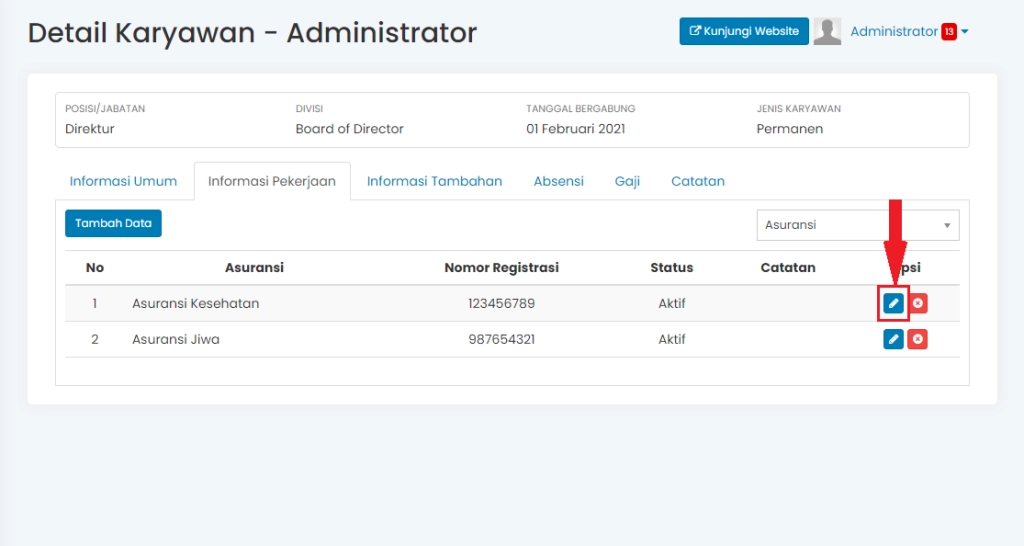Select the Informasi Pekerjaan tab
The height and width of the screenshot is (546, 1024).
click(x=272, y=181)
